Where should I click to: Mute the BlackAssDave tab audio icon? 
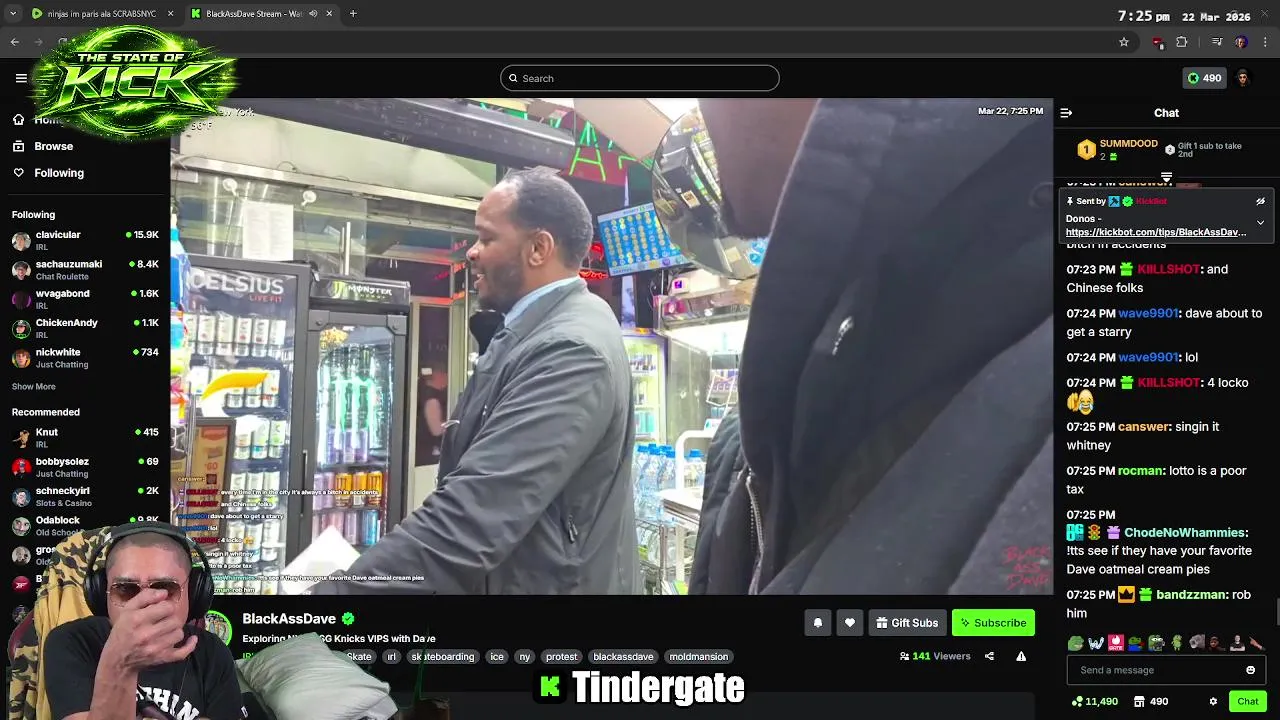(x=313, y=14)
